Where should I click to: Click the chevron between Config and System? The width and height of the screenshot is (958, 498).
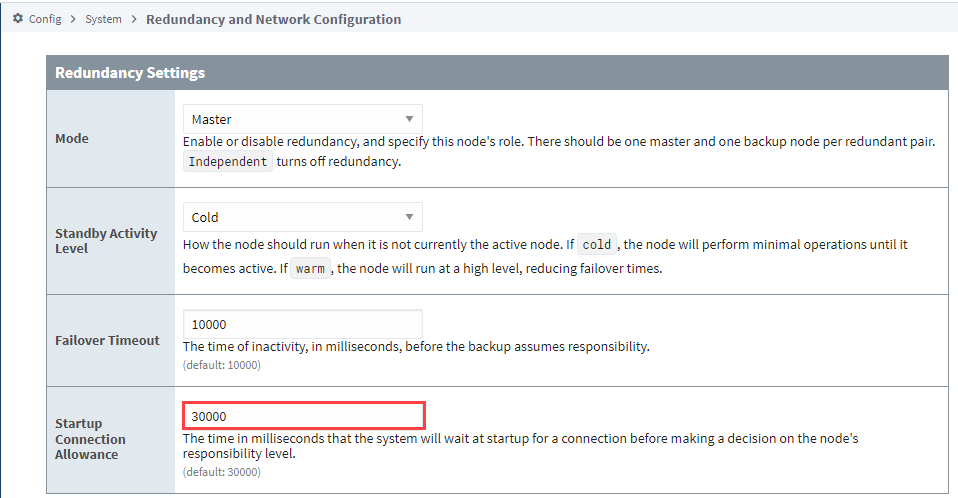pos(73,19)
